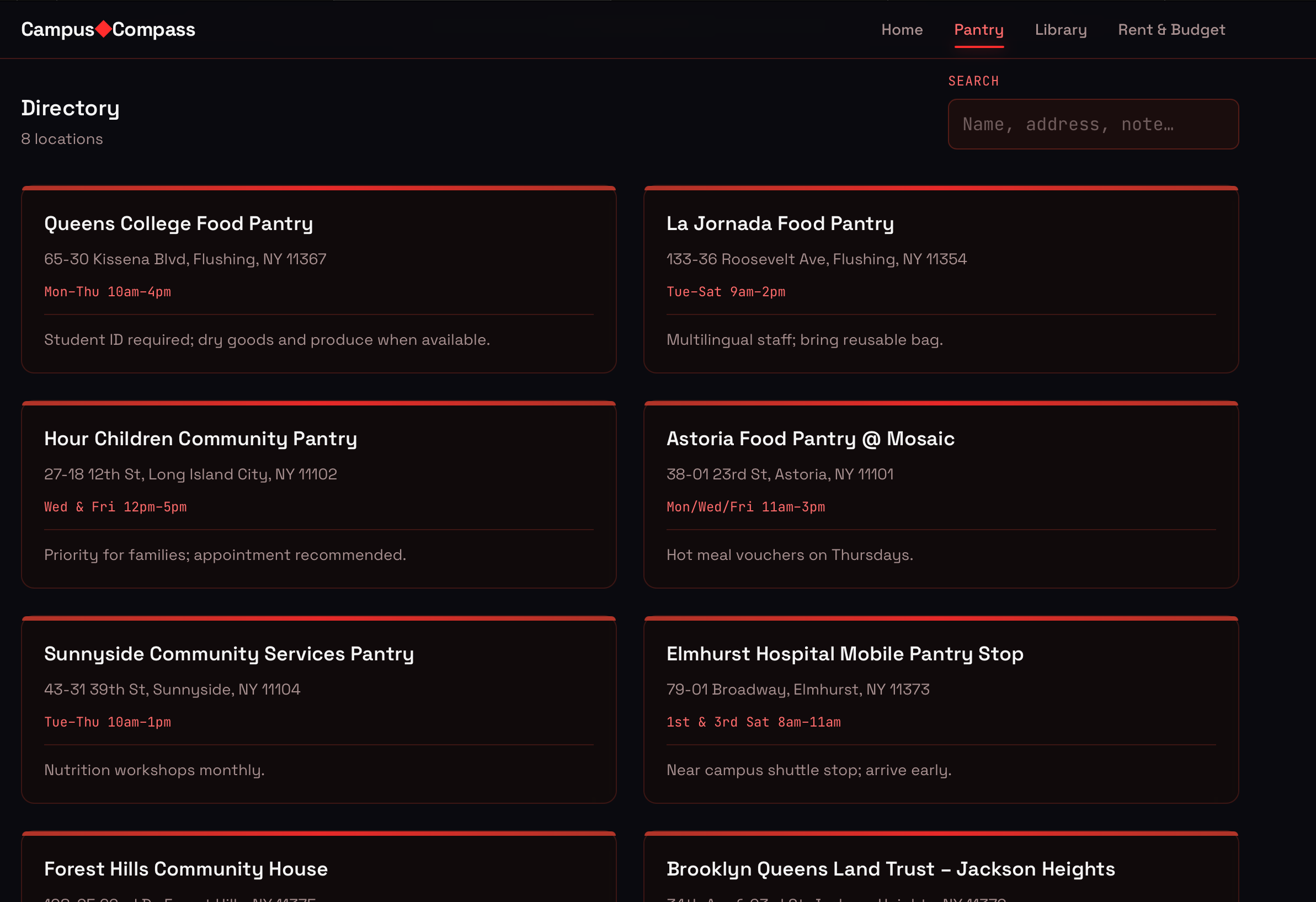
Task: Click Hour Children Community Pantry title
Action: click(x=200, y=439)
